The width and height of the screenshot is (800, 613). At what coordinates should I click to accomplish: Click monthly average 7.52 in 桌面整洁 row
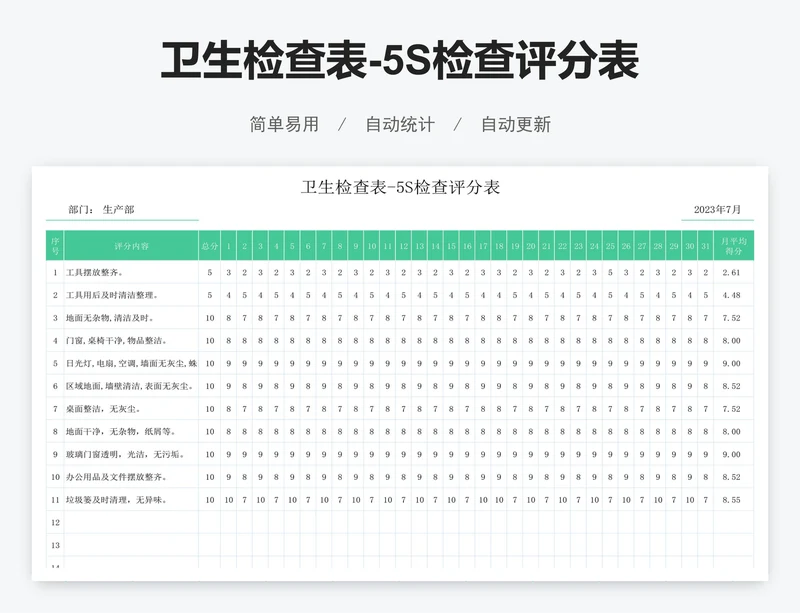[731, 409]
